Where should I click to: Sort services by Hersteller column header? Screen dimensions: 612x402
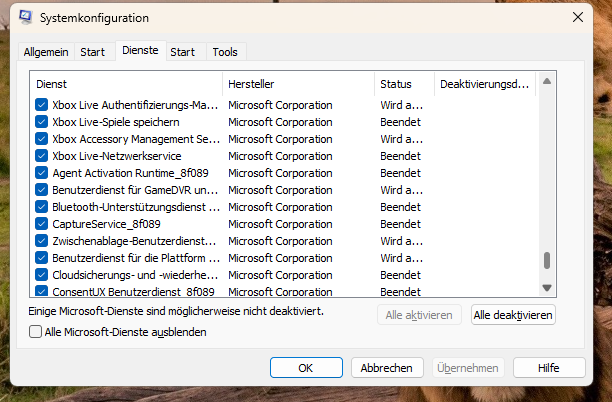pyautogui.click(x=298, y=84)
